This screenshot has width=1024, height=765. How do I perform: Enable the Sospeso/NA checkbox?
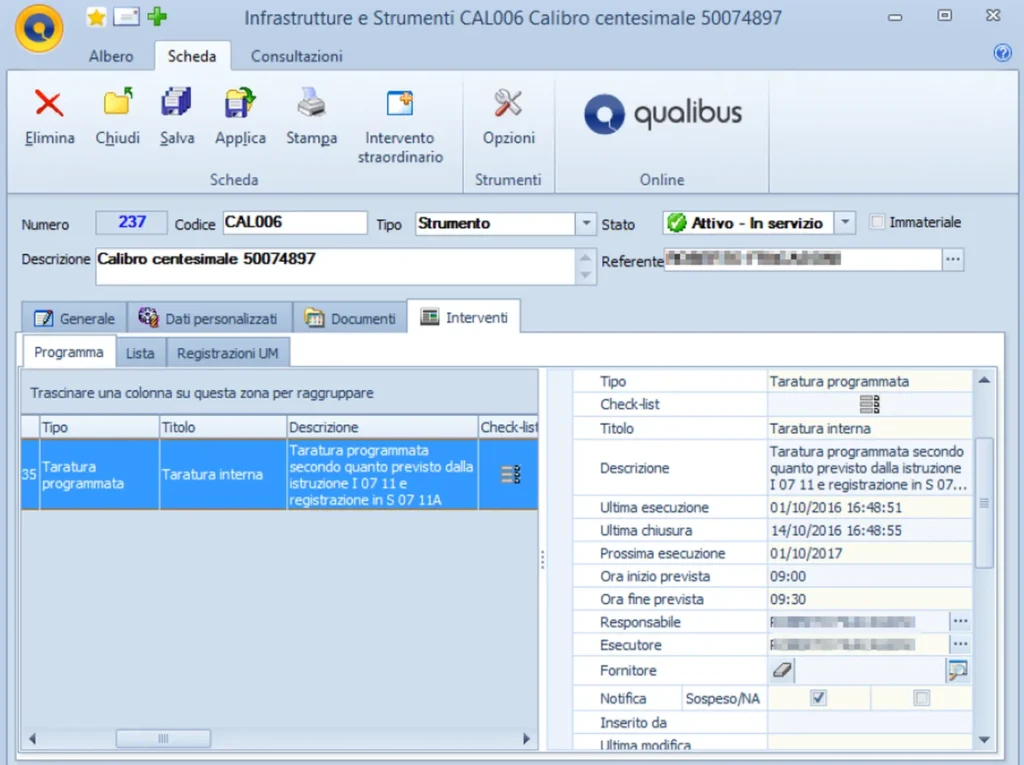pyautogui.click(x=921, y=698)
